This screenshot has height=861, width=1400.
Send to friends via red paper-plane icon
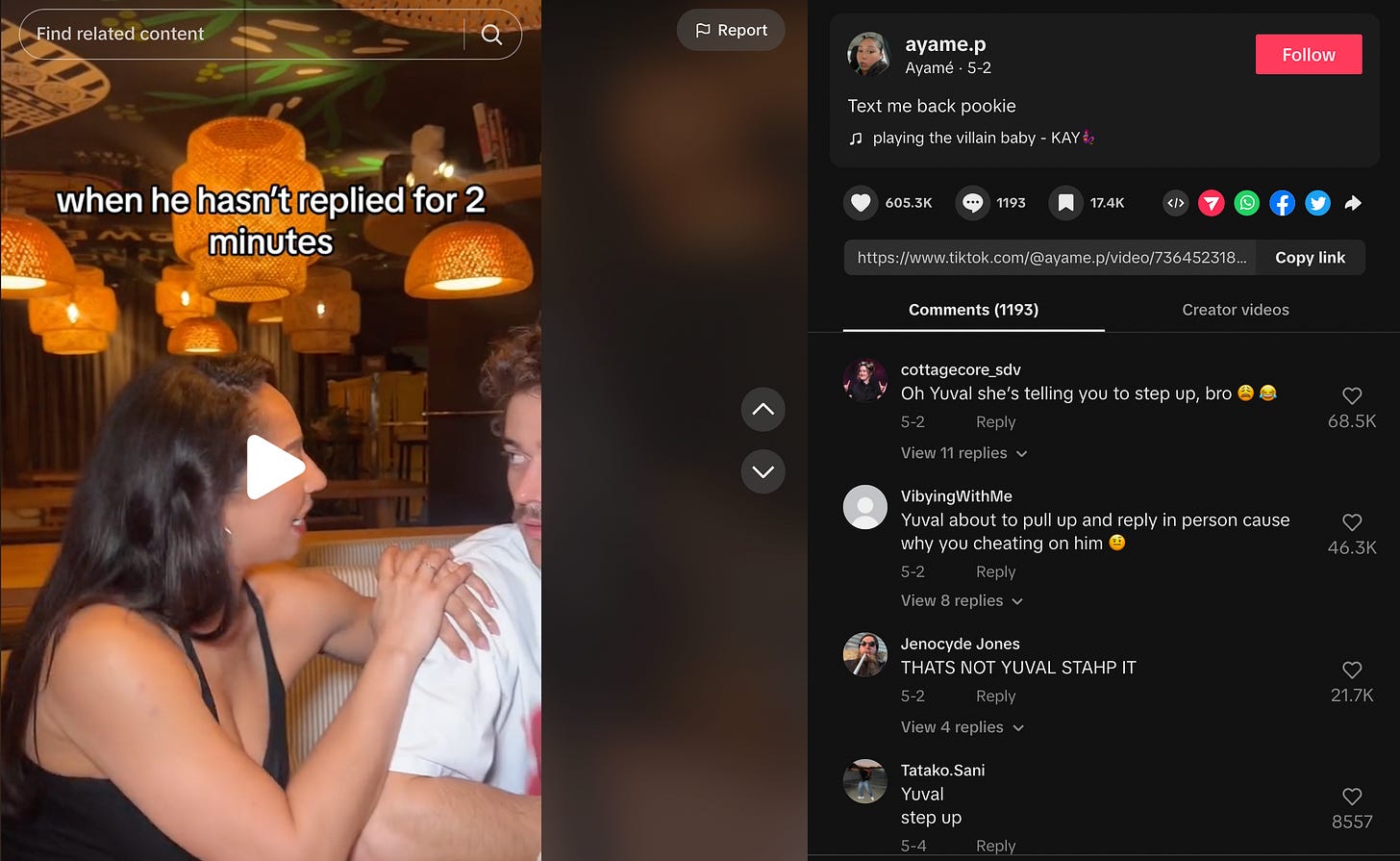tap(1211, 203)
